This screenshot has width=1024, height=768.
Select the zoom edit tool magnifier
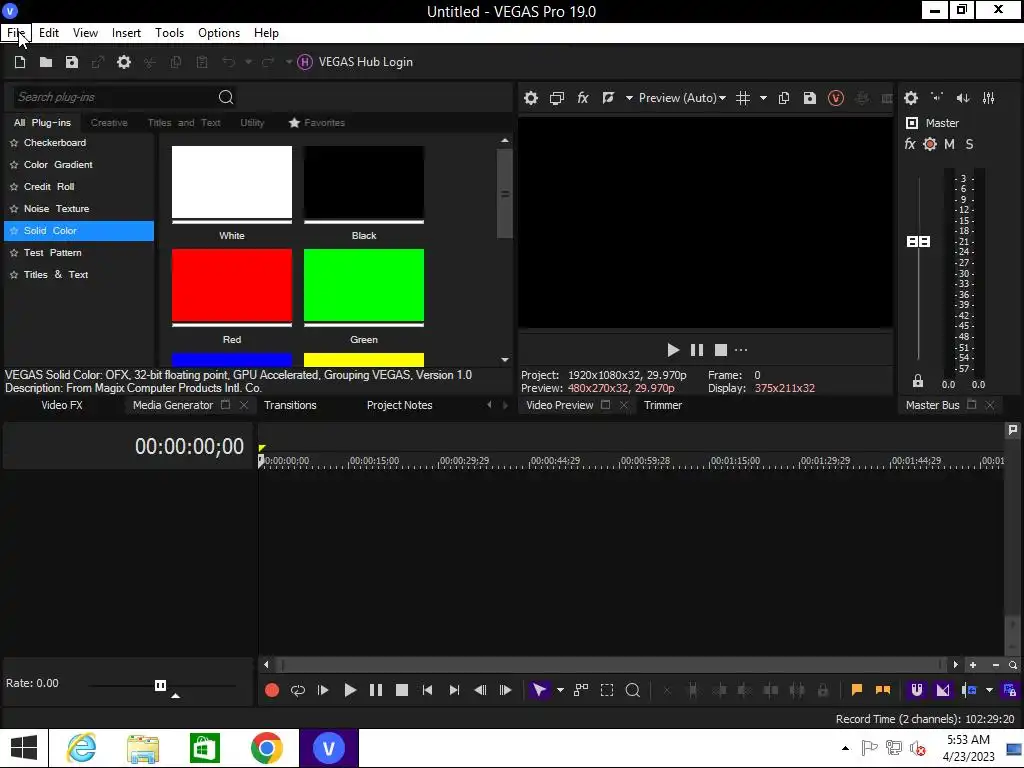coord(633,690)
